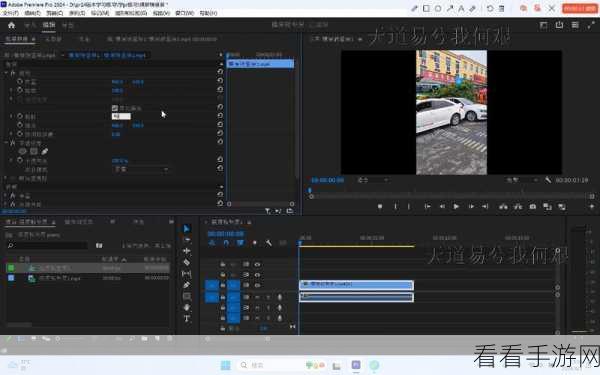Open timeline display settings wrench
The width and height of the screenshot is (600, 375).
click(x=269, y=243)
